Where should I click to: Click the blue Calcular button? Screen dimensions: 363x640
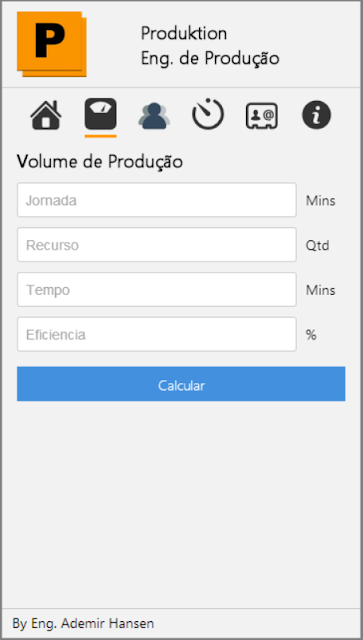[181, 384]
